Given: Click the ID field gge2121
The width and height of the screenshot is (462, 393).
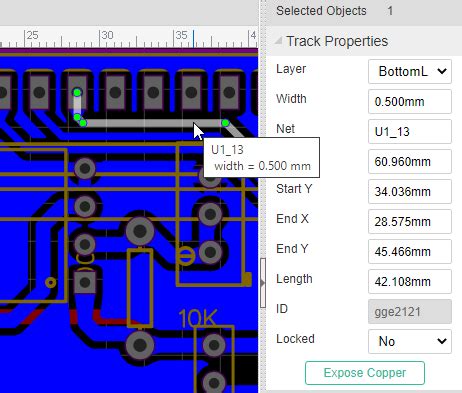Looking at the screenshot, I should click(x=410, y=311).
